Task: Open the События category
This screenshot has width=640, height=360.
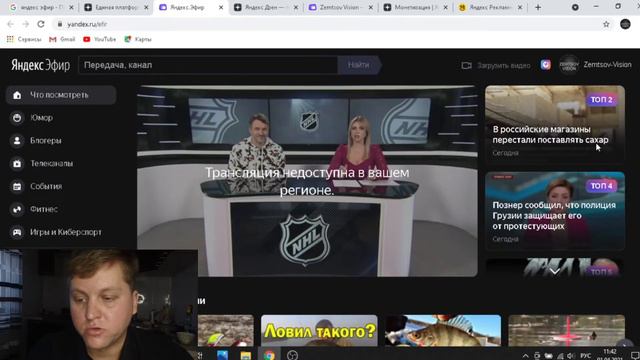Action: (x=46, y=187)
